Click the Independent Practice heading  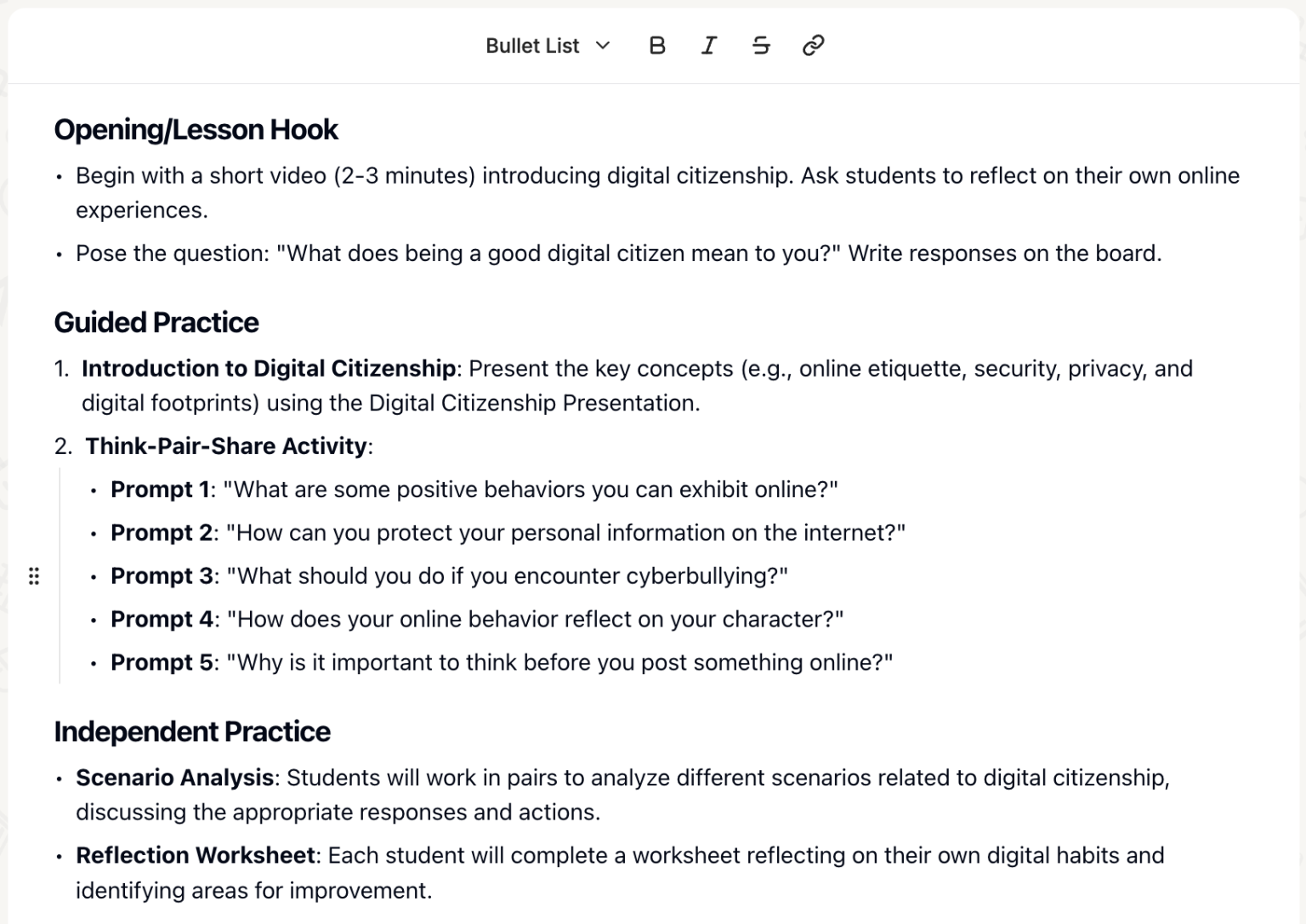pos(192,732)
